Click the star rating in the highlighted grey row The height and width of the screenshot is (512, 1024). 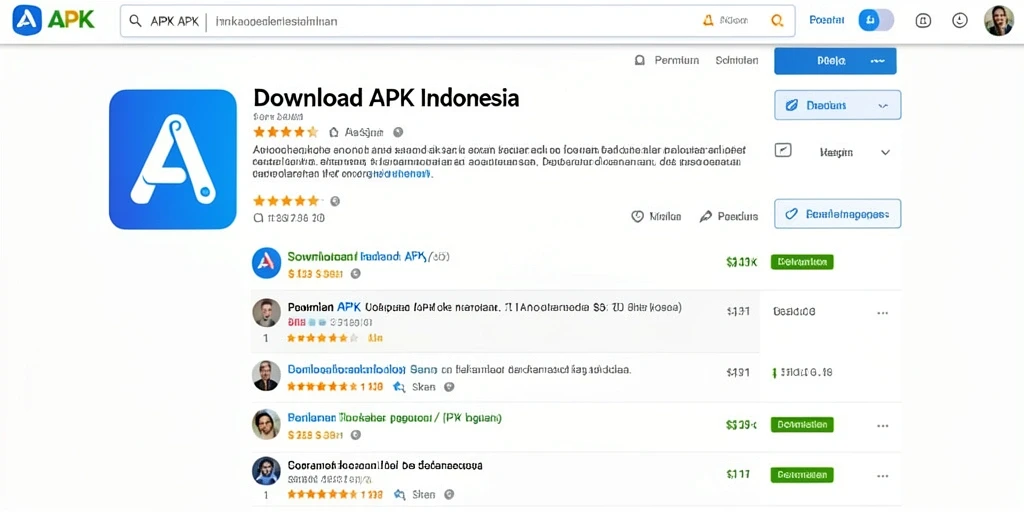[x=323, y=338]
